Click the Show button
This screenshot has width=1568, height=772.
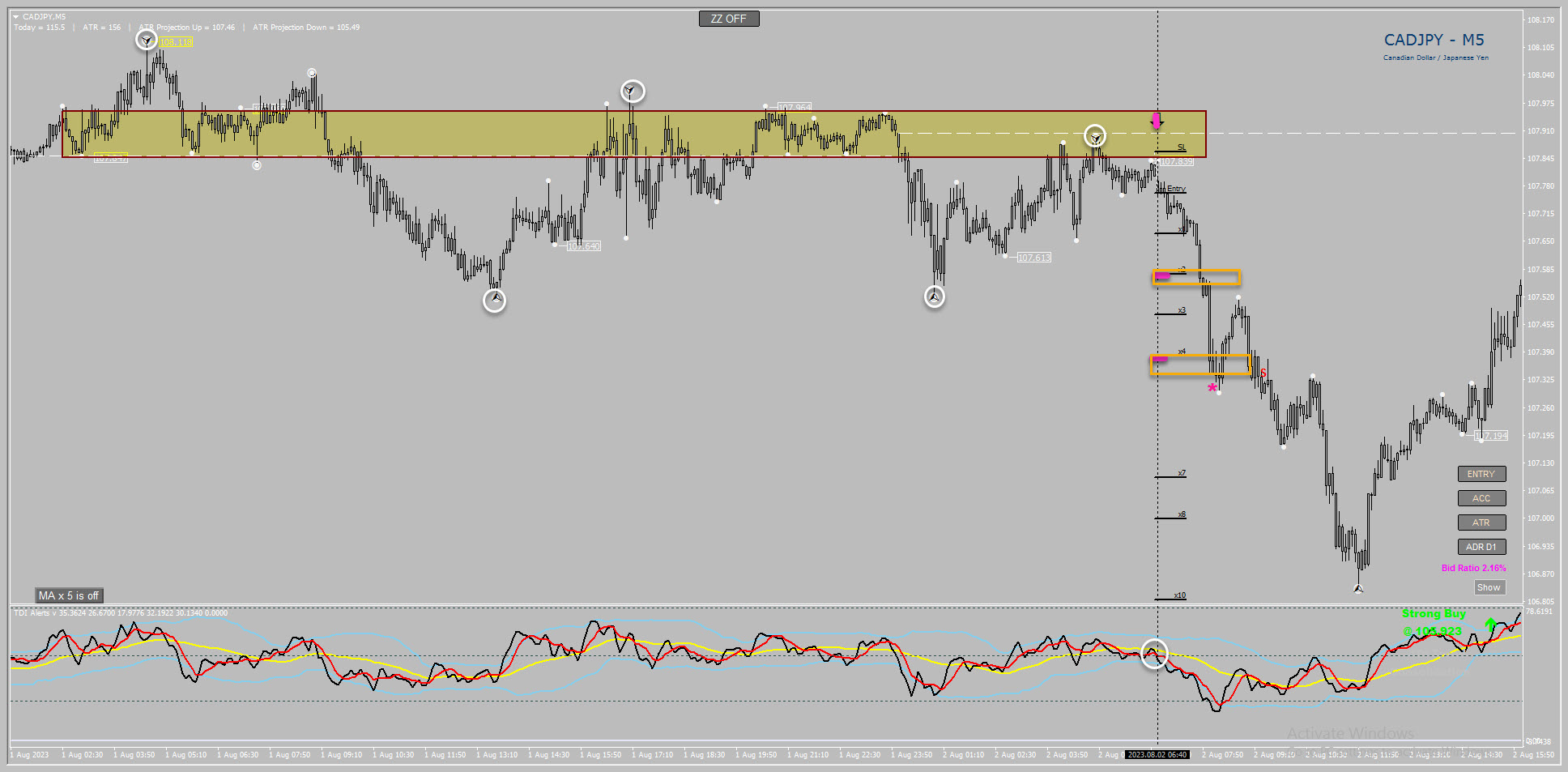coord(1489,587)
